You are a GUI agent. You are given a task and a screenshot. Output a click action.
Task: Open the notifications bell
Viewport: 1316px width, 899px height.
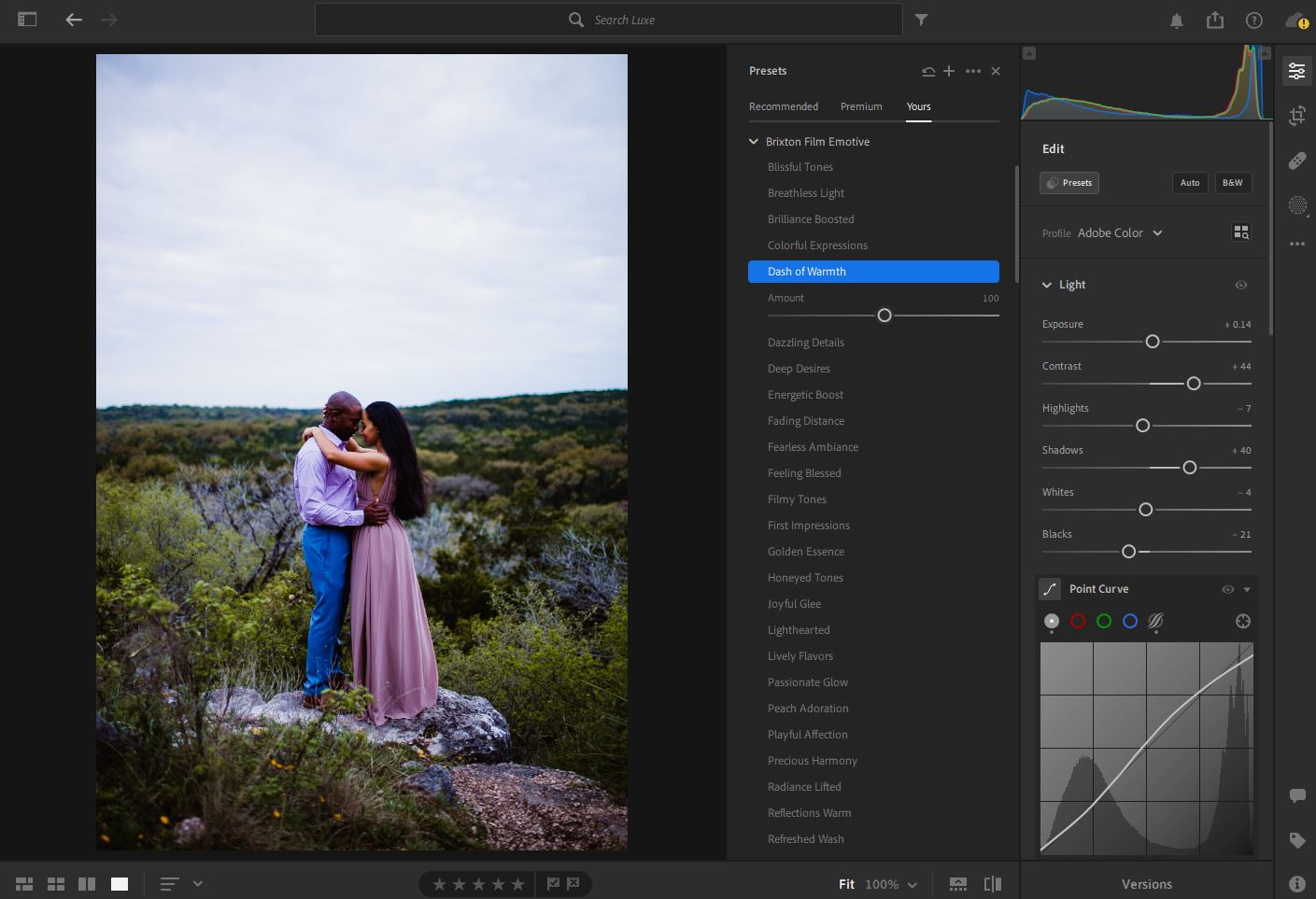point(1177,21)
